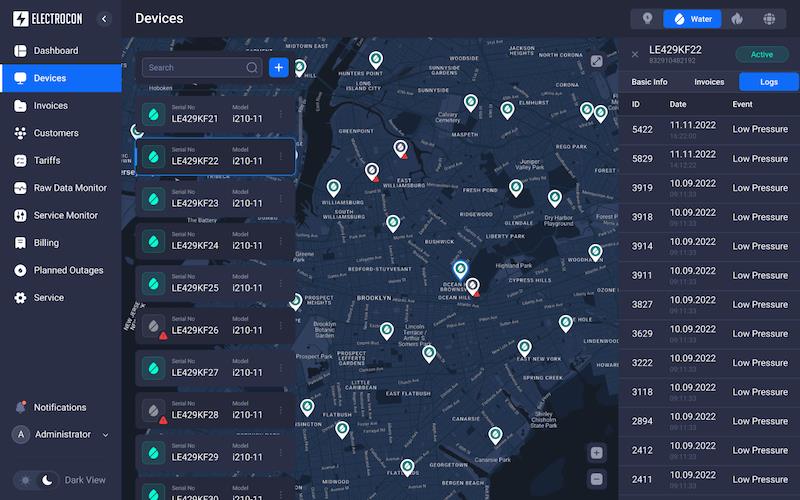Image resolution: width=800 pixels, height=500 pixels.
Task: Select the gas flame utility filter
Action: 737,18
